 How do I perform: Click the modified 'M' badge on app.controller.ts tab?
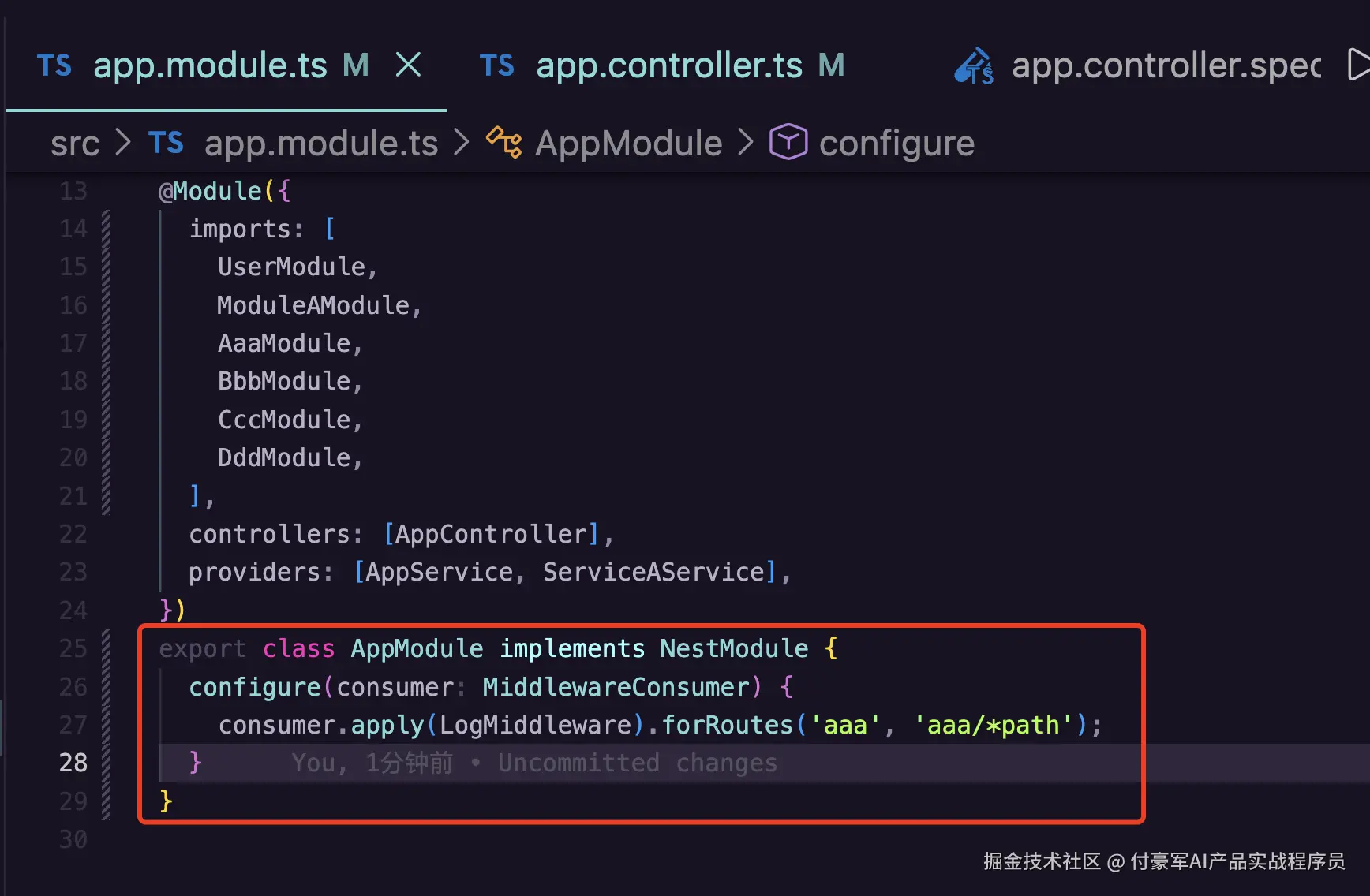coord(832,65)
